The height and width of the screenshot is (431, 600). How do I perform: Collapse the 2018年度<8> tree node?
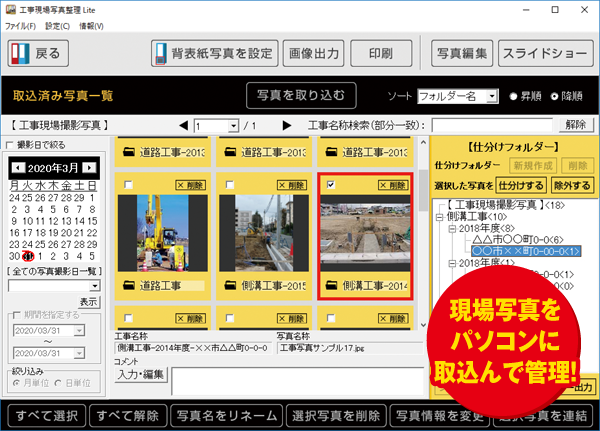tap(452, 229)
